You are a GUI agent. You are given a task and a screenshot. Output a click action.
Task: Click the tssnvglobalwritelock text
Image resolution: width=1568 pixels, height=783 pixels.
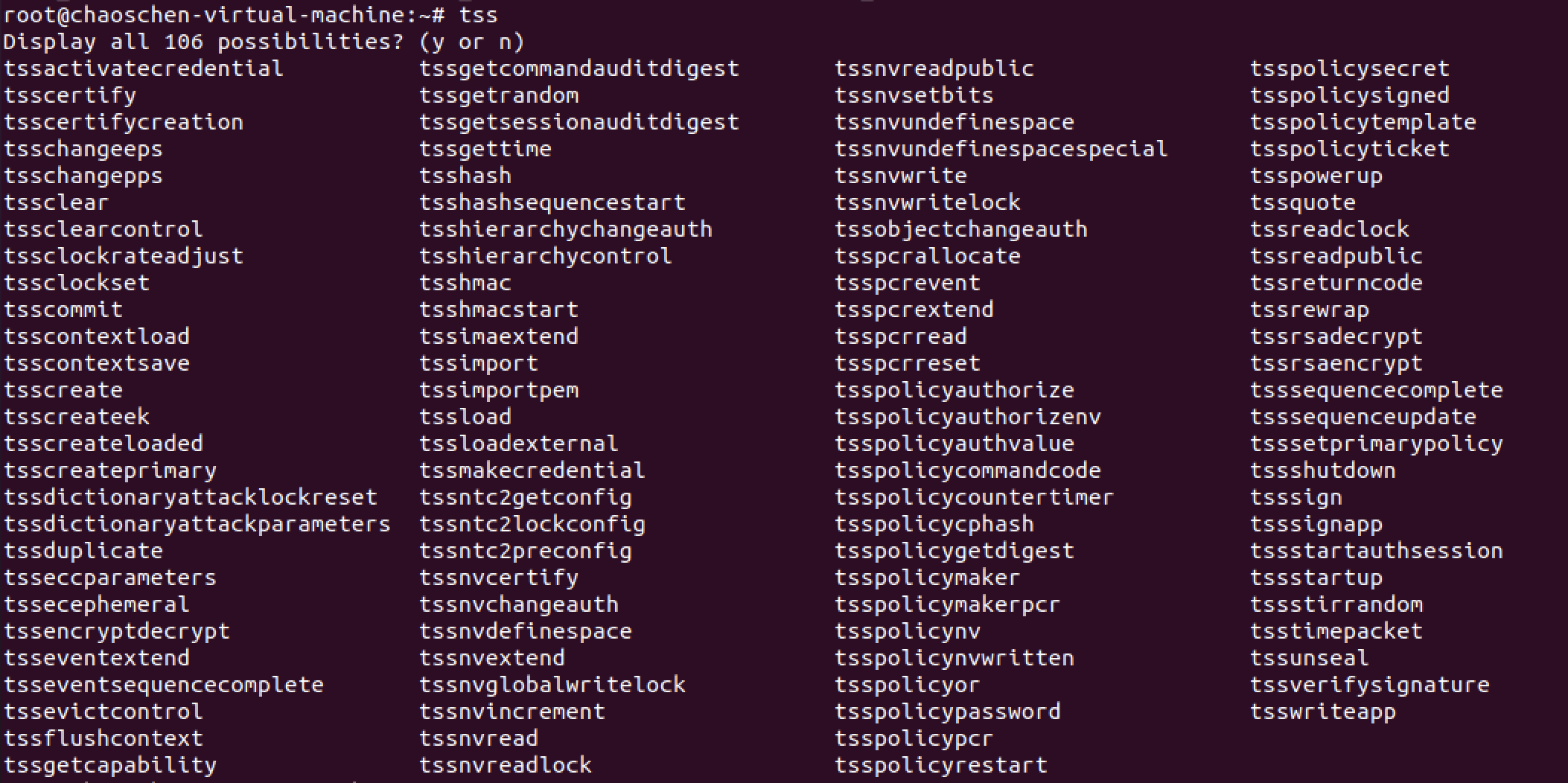point(552,685)
